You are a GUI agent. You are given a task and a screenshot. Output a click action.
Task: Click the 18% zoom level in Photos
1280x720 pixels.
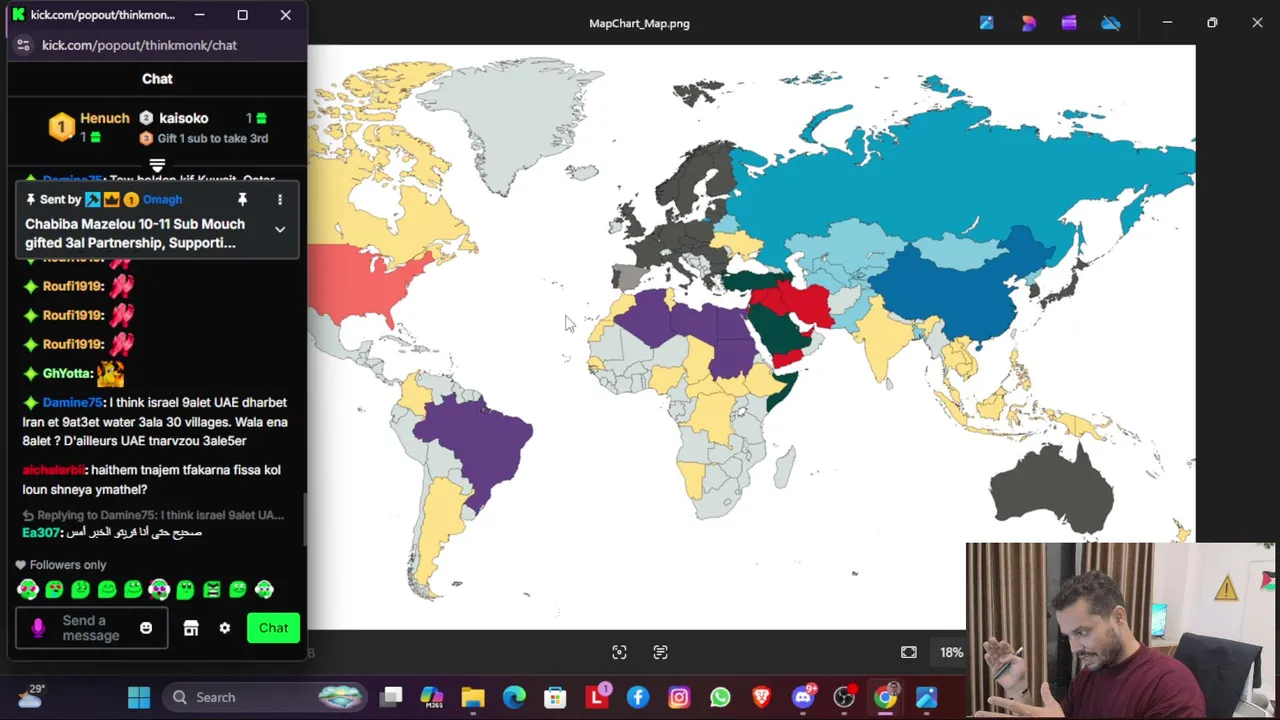click(x=951, y=652)
